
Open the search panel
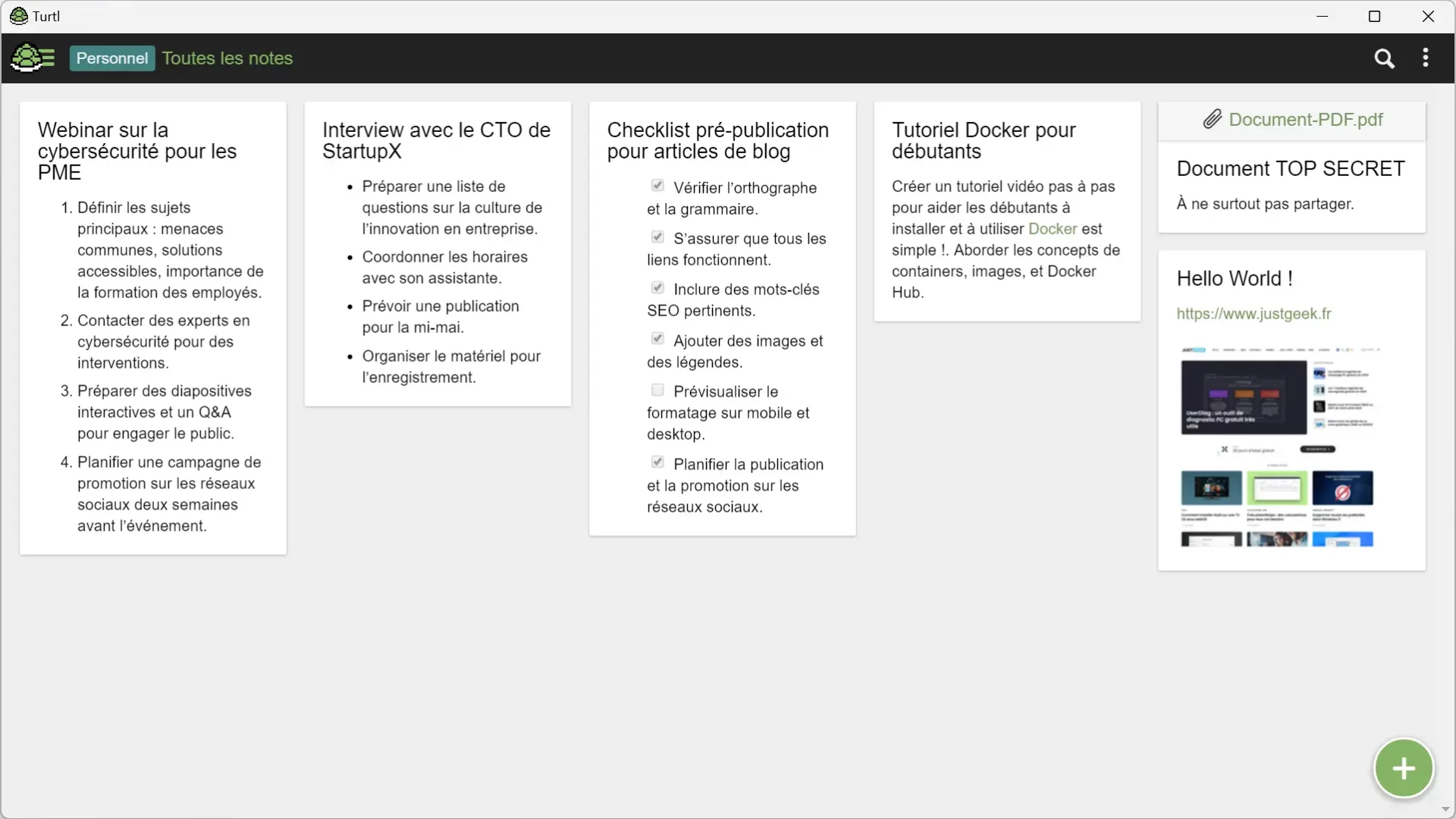pos(1384,58)
